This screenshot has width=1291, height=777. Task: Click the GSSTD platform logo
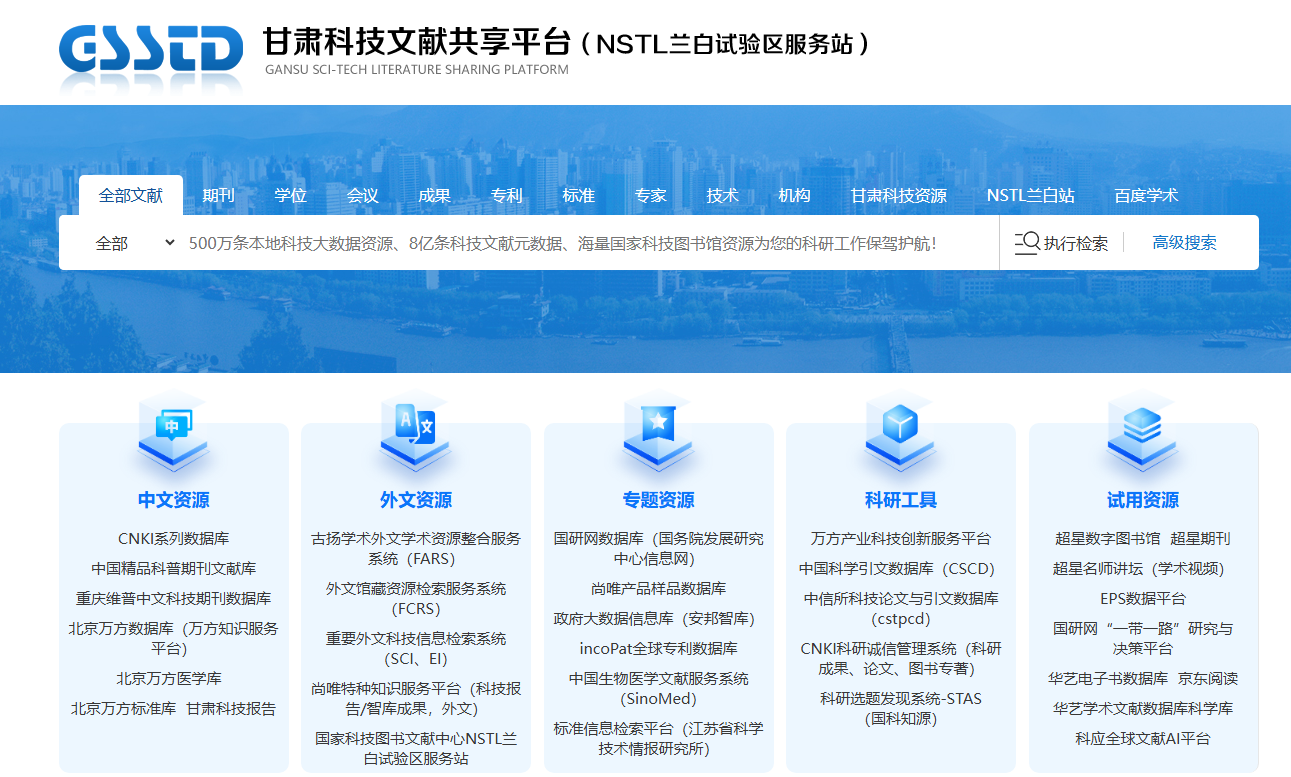pyautogui.click(x=150, y=50)
